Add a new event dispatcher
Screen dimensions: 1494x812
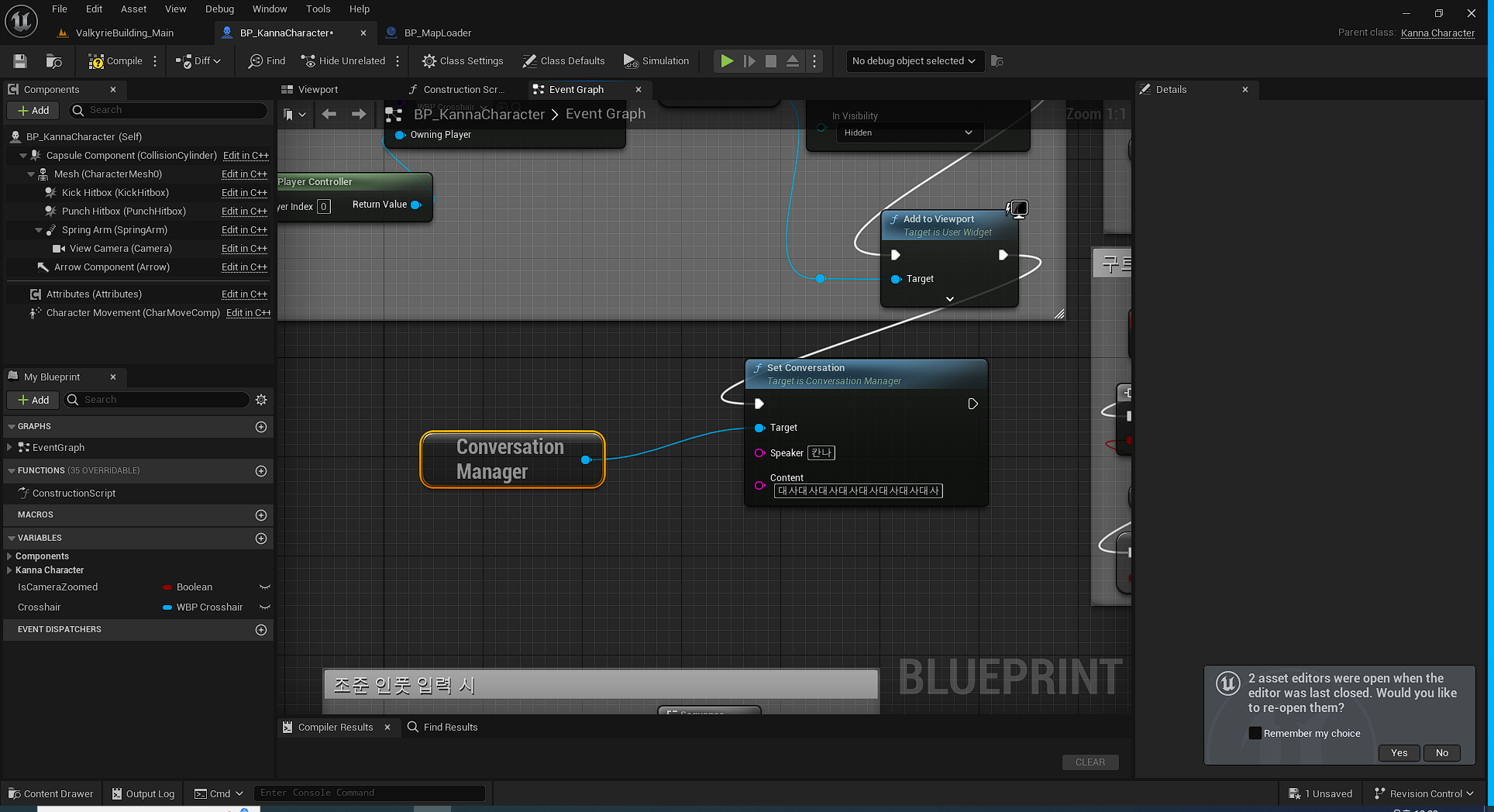coord(261,630)
